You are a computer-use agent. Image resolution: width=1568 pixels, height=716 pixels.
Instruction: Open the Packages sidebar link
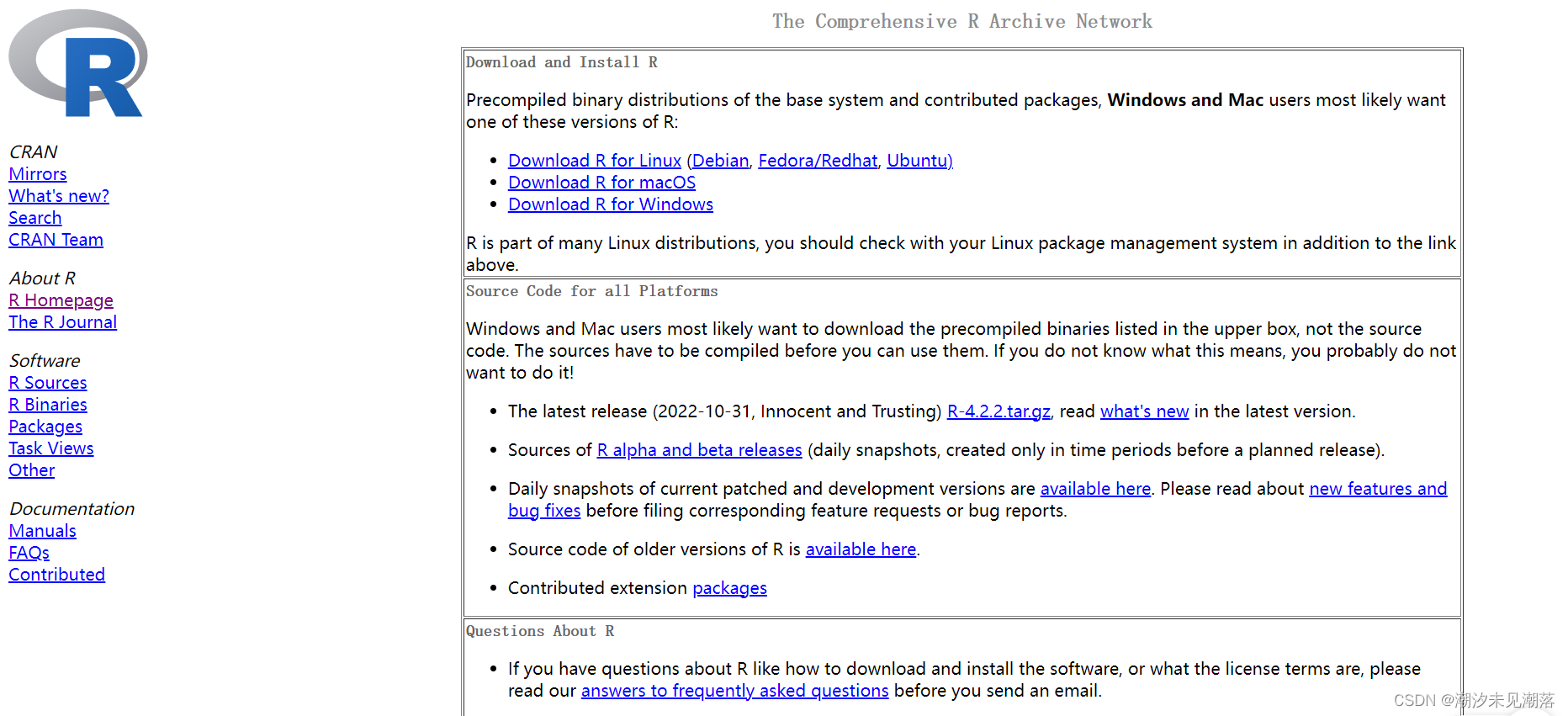45,427
